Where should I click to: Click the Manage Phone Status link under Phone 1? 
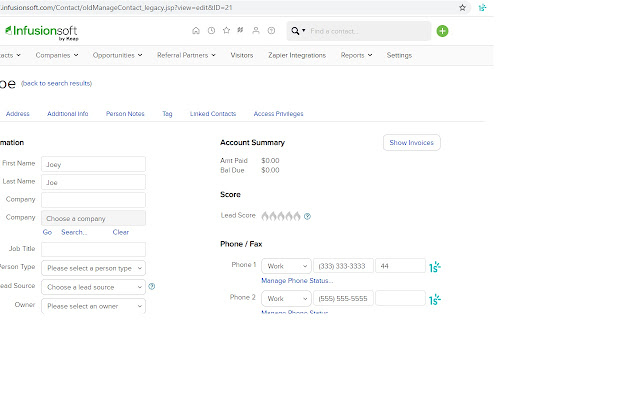297,281
